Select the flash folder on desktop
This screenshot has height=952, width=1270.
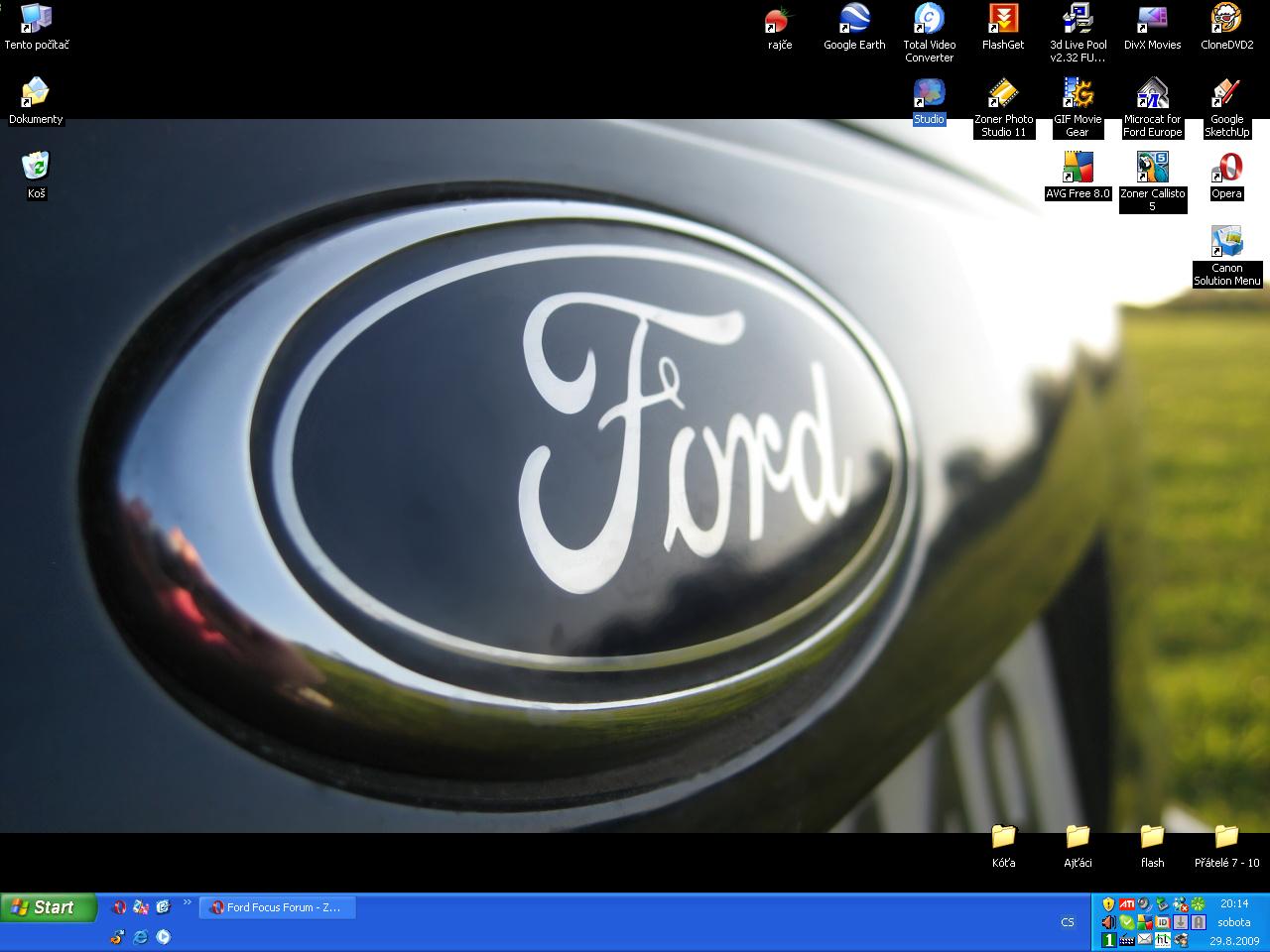[x=1152, y=837]
